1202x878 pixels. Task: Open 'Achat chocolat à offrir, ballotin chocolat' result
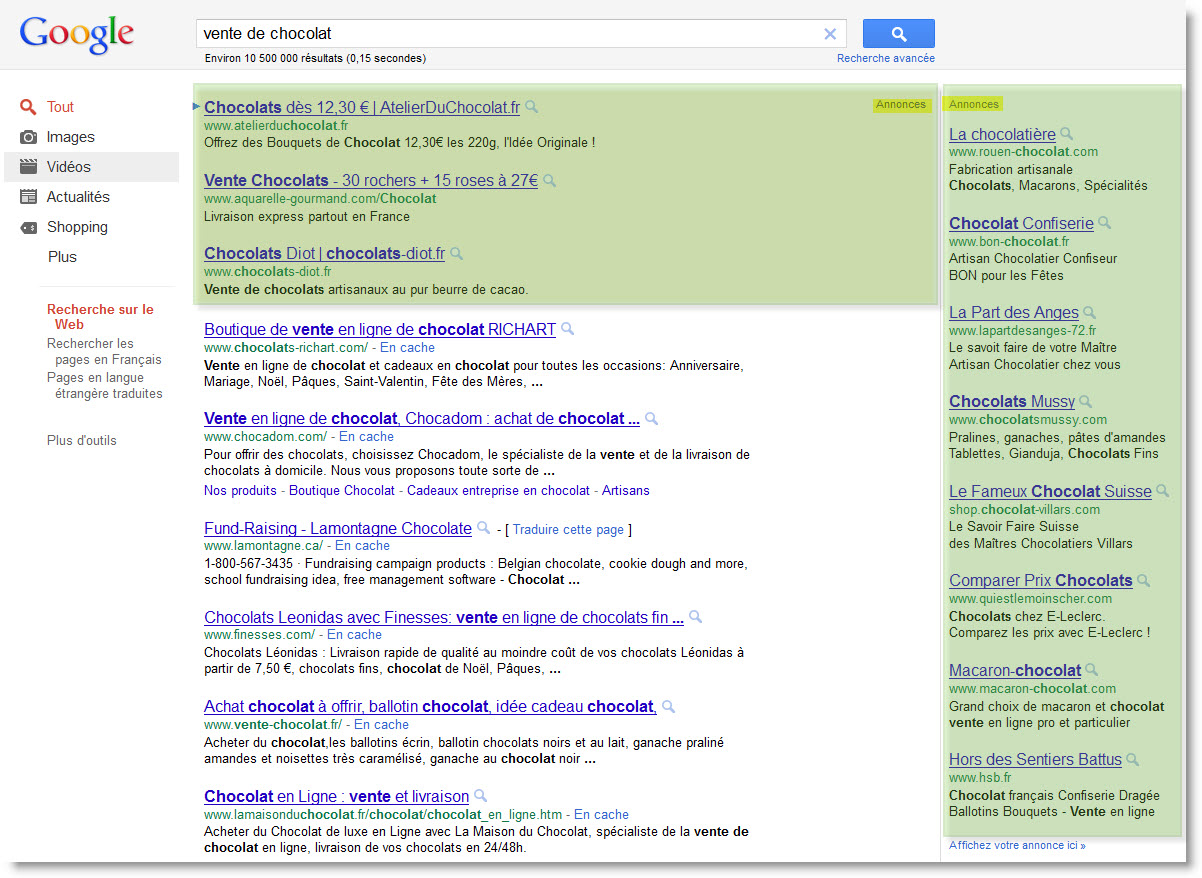click(x=430, y=706)
